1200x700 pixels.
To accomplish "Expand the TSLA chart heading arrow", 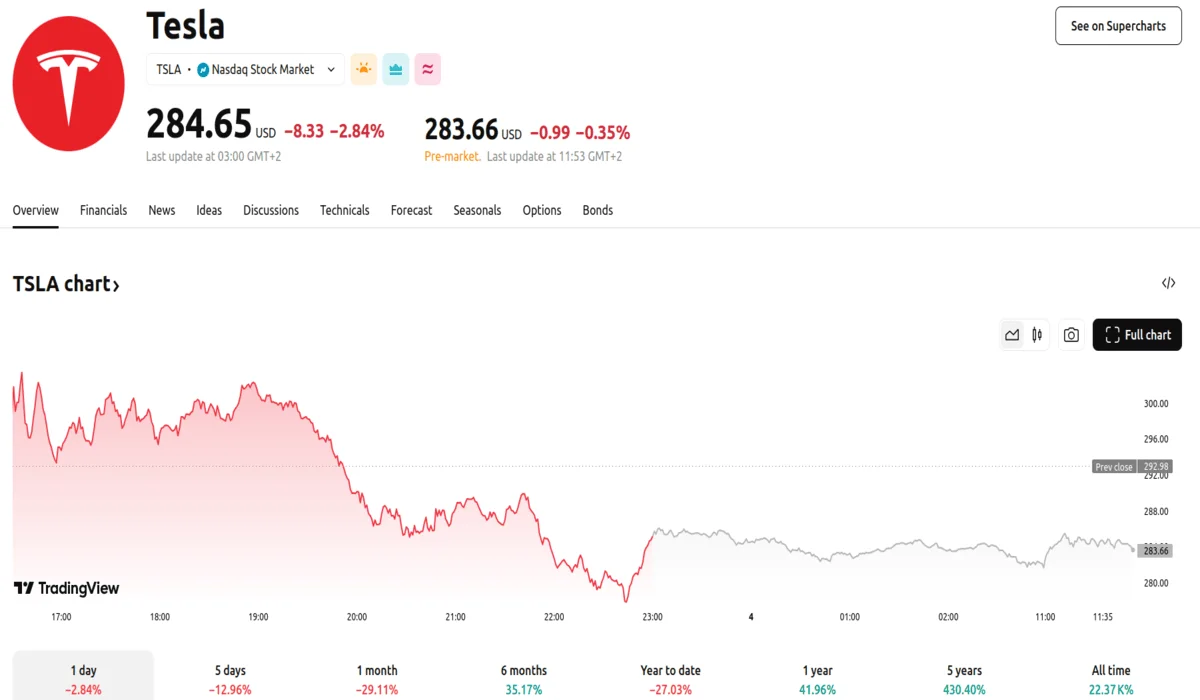I will 116,285.
